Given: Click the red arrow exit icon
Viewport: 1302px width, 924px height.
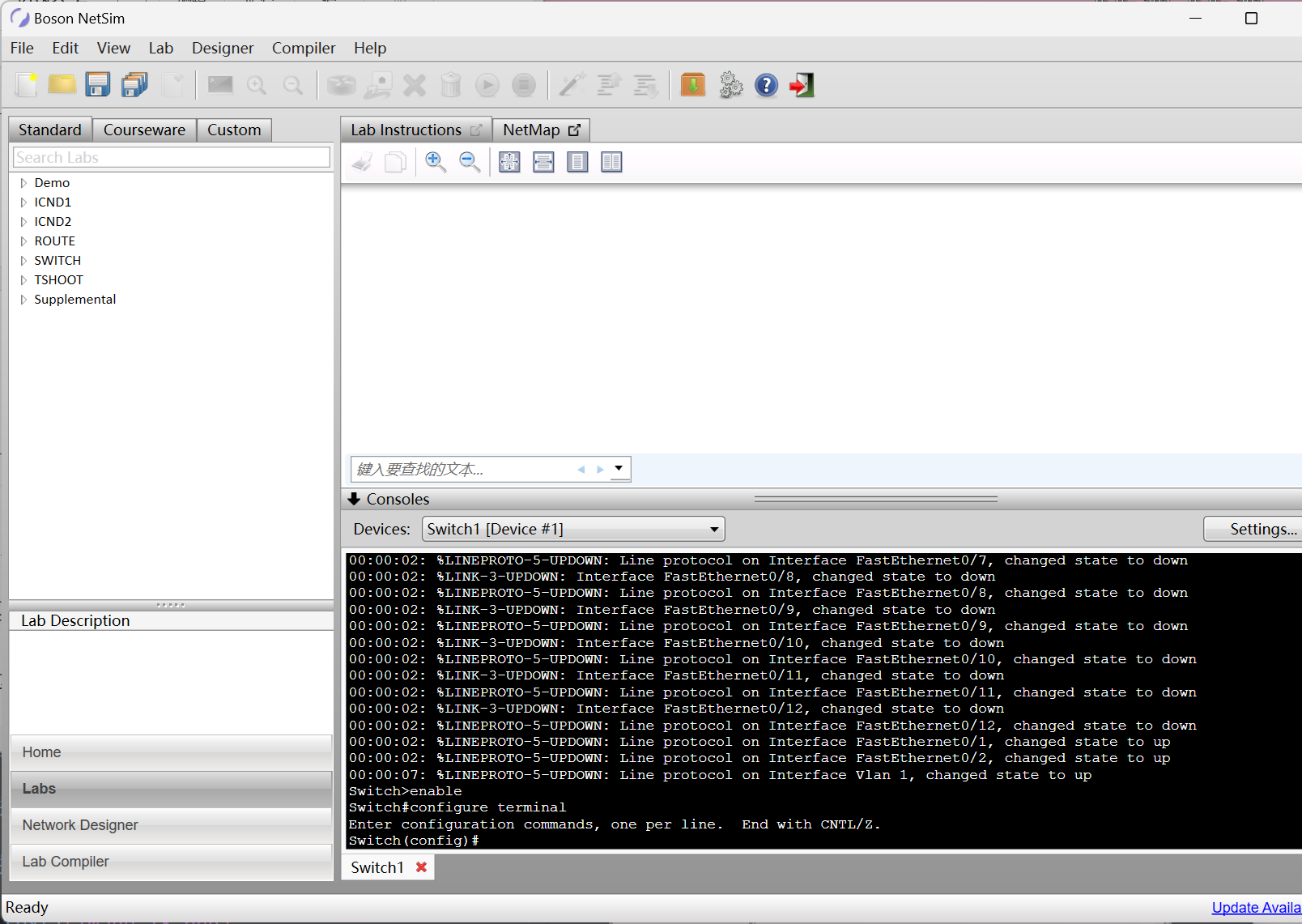Looking at the screenshot, I should 802,85.
